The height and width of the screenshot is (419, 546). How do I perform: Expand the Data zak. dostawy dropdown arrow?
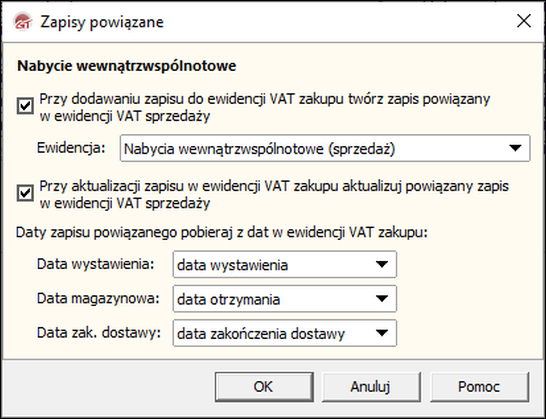(x=382, y=333)
